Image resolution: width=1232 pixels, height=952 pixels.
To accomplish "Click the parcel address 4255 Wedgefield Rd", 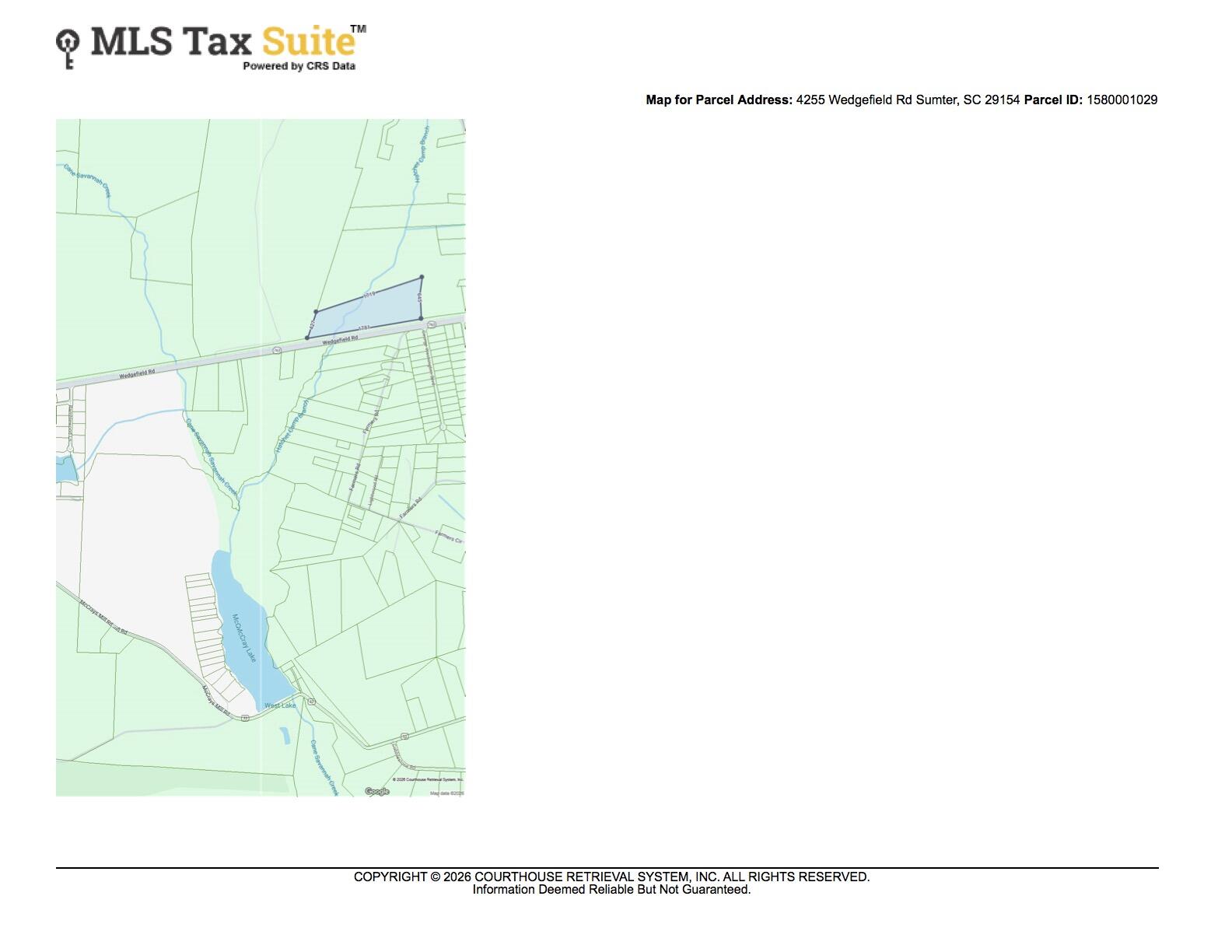I will coord(908,100).
